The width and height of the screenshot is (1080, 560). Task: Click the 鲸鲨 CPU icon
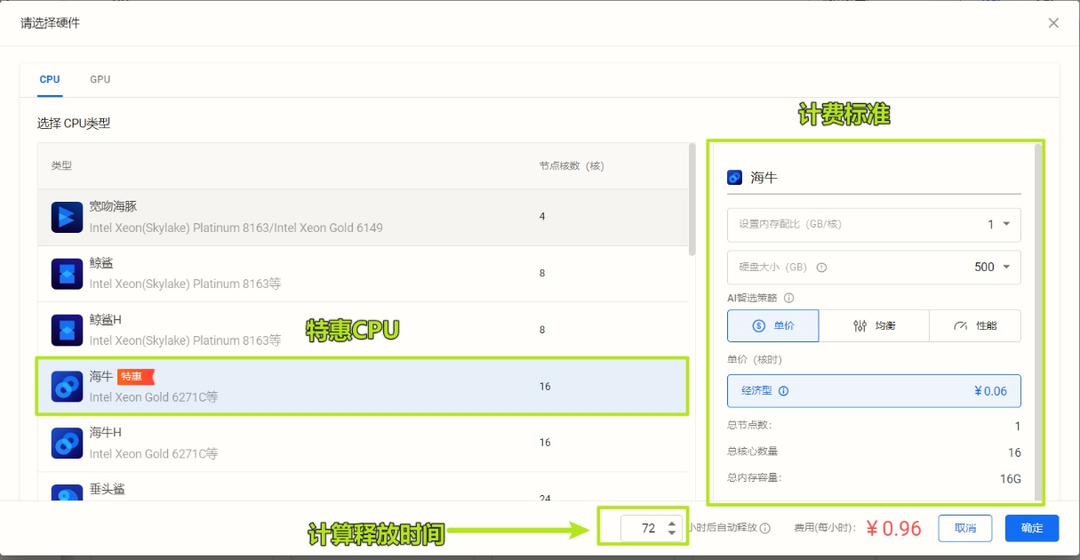coord(67,273)
